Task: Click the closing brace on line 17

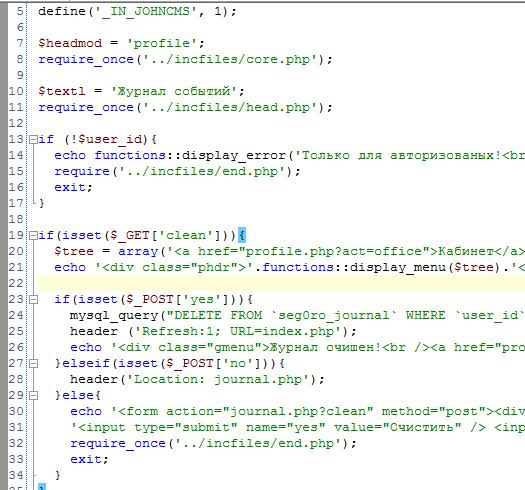Action: pos(42,203)
